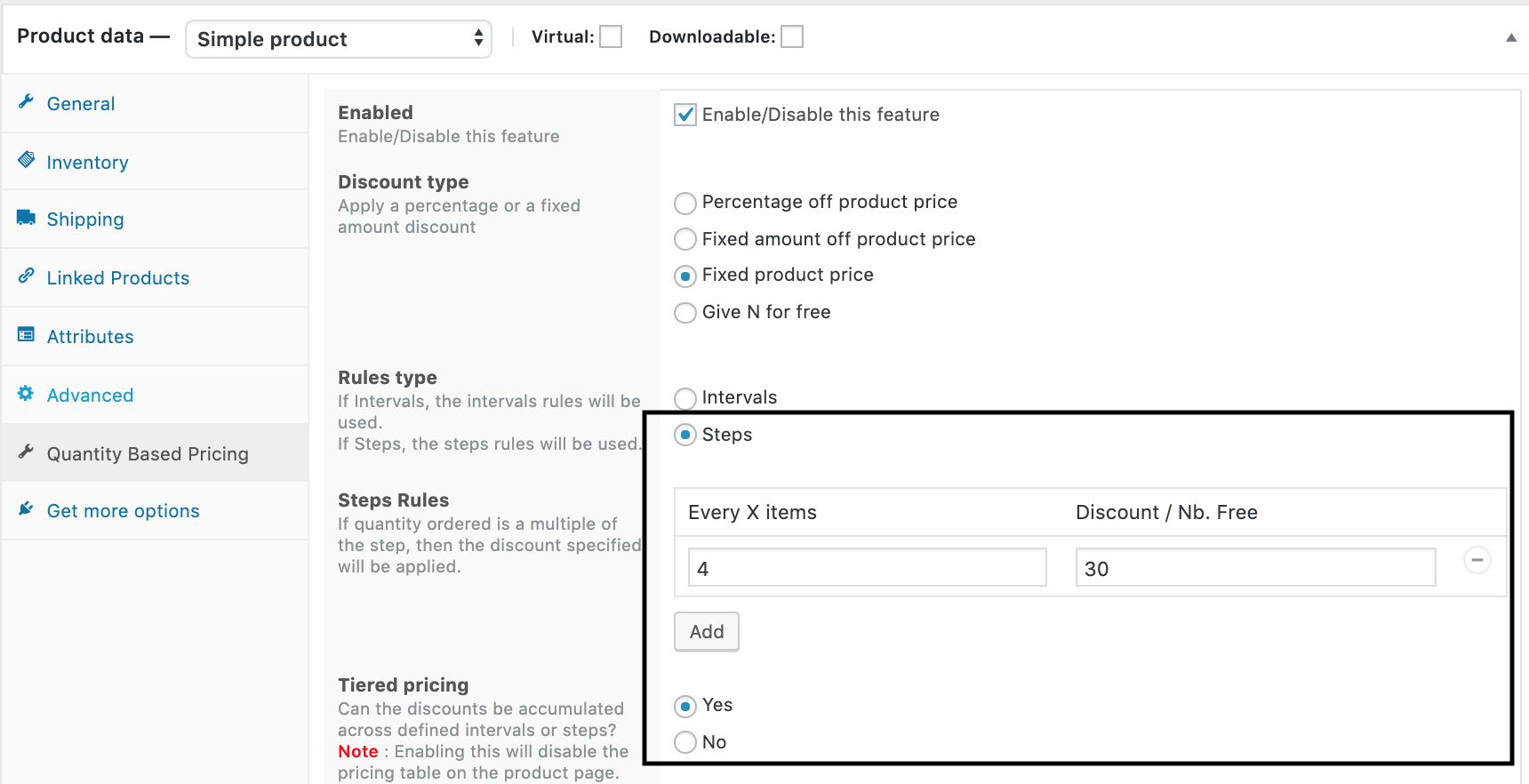Viewport: 1529px width, 784px height.
Task: Click the Tiered pricing heading
Action: point(403,685)
